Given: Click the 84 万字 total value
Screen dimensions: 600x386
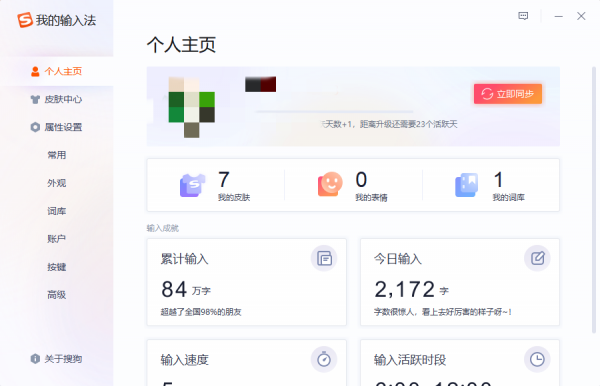Looking at the screenshot, I should (186, 289).
